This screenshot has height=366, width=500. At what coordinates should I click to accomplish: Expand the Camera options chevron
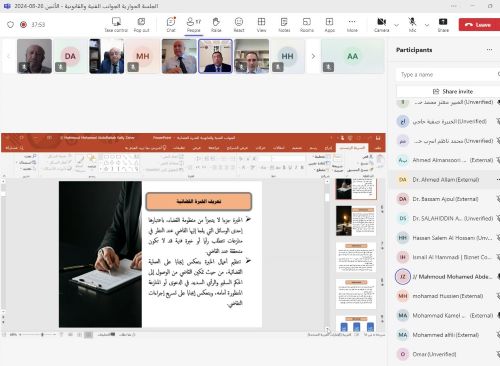tap(396, 25)
